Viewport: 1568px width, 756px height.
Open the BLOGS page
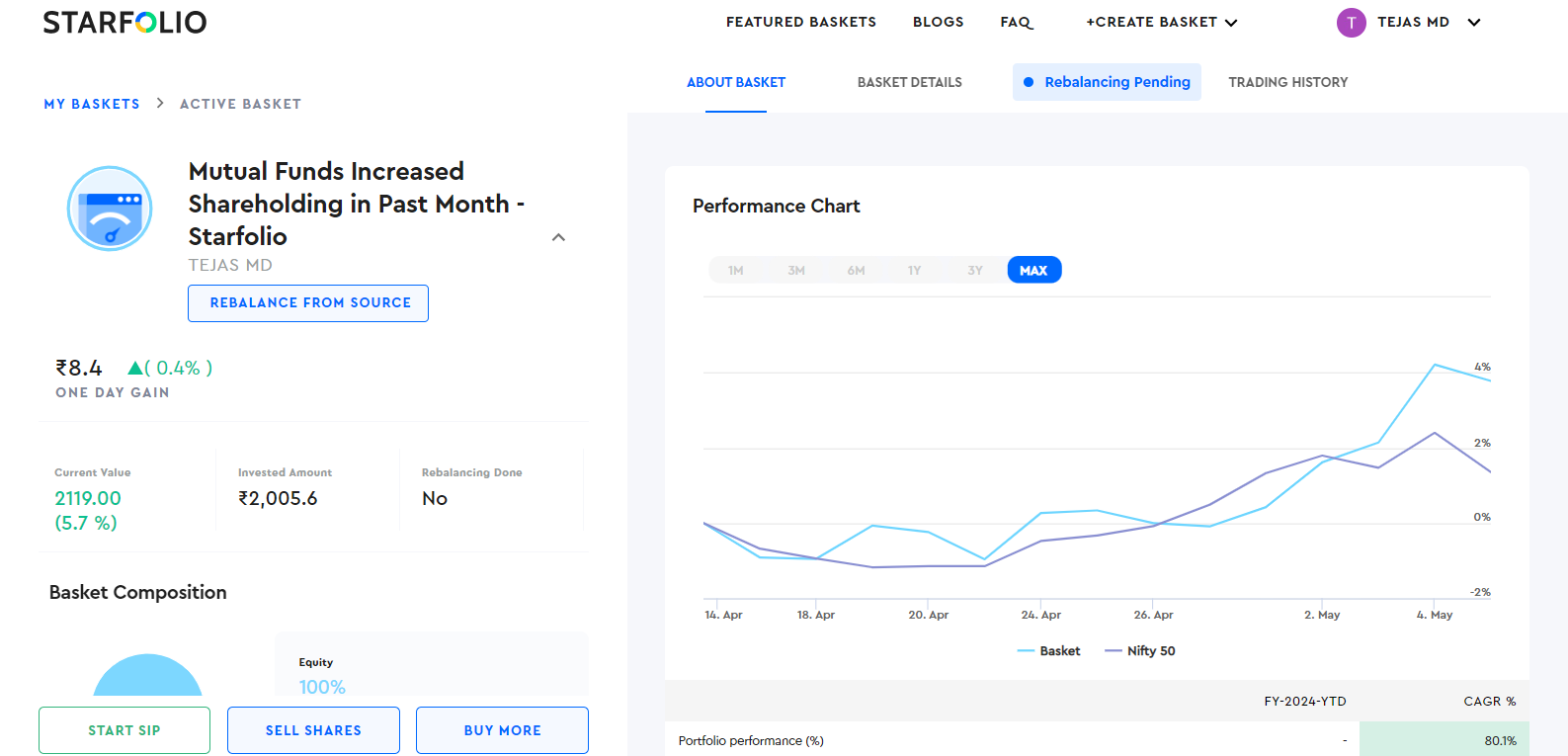pos(938,22)
